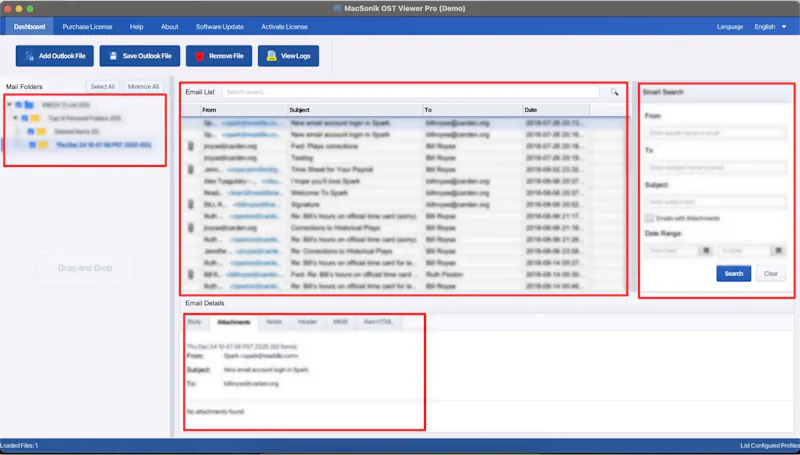Click the Top of Personal Folders folder icon
The height and width of the screenshot is (455, 800).
click(35, 118)
